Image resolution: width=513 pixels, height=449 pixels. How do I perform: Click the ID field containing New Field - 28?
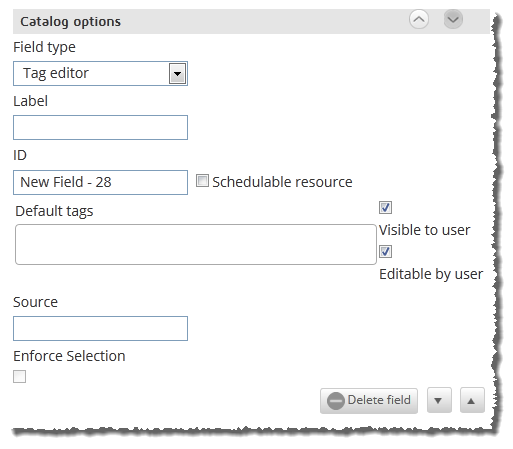pos(100,182)
